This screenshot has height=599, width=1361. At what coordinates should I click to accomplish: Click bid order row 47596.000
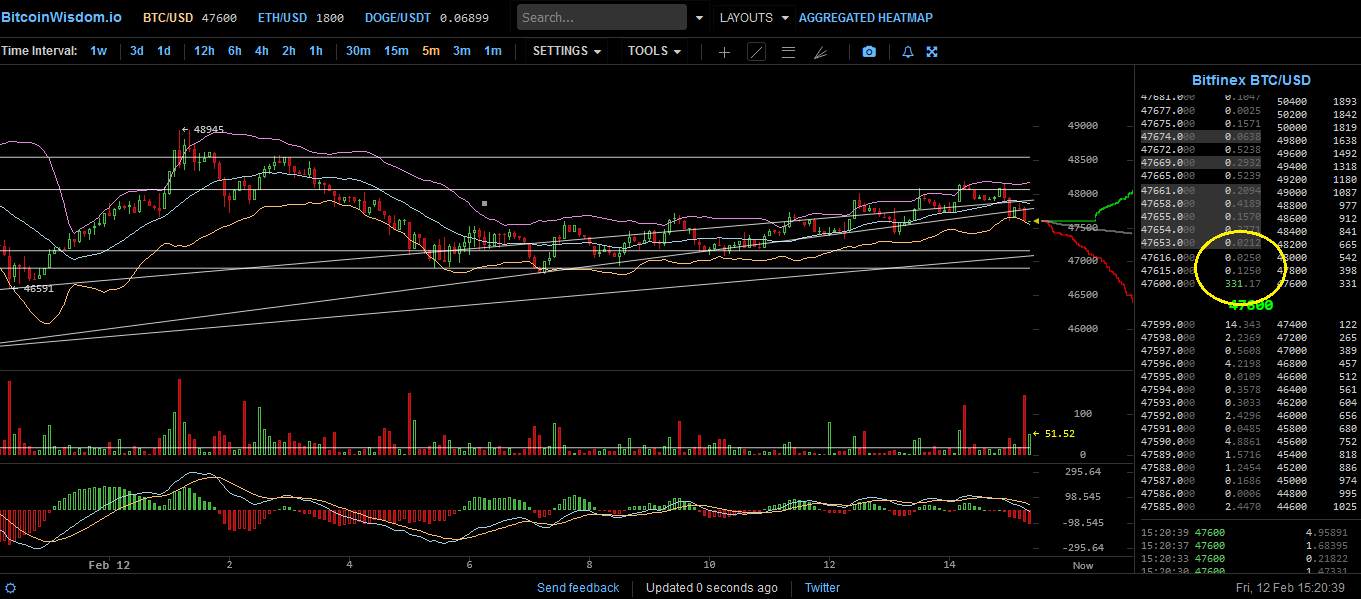1200,364
